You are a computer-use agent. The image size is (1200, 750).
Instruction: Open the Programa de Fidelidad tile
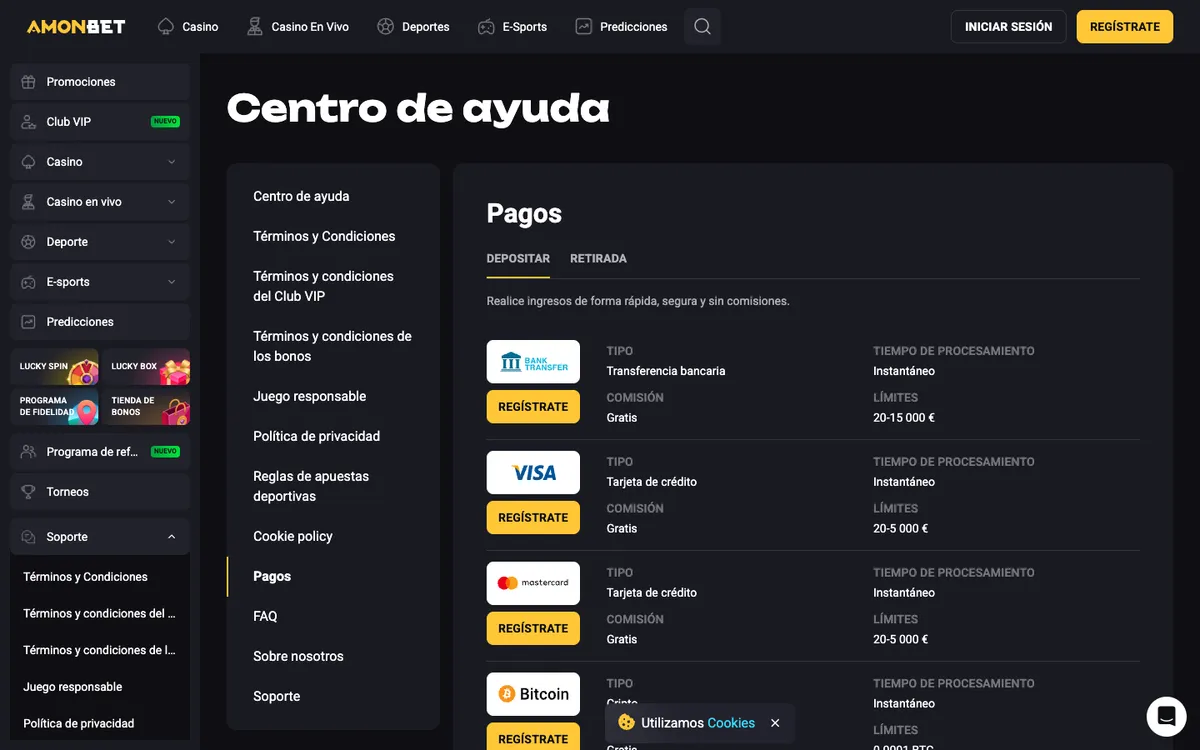click(55, 407)
